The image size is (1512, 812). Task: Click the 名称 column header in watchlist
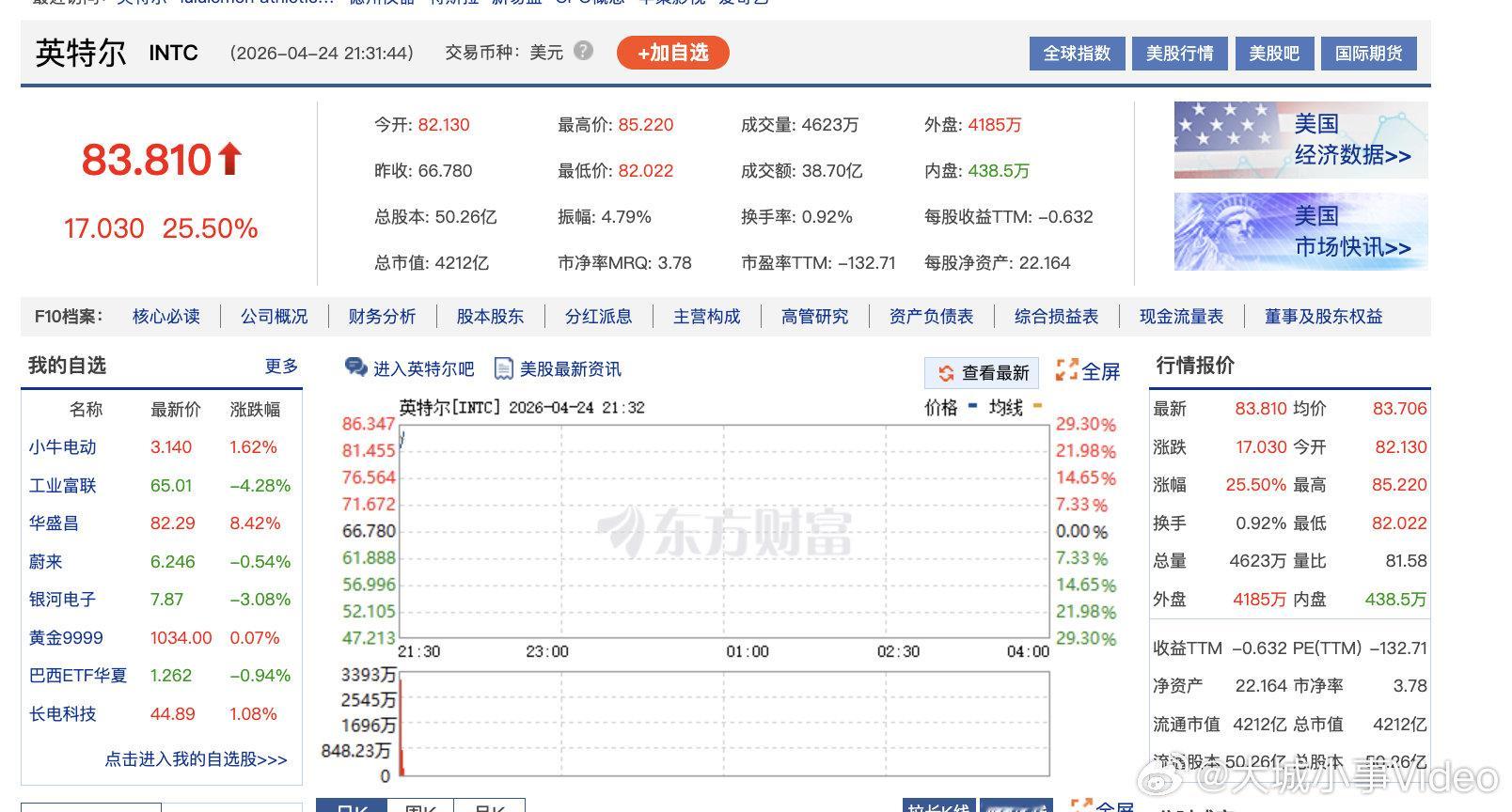86,410
